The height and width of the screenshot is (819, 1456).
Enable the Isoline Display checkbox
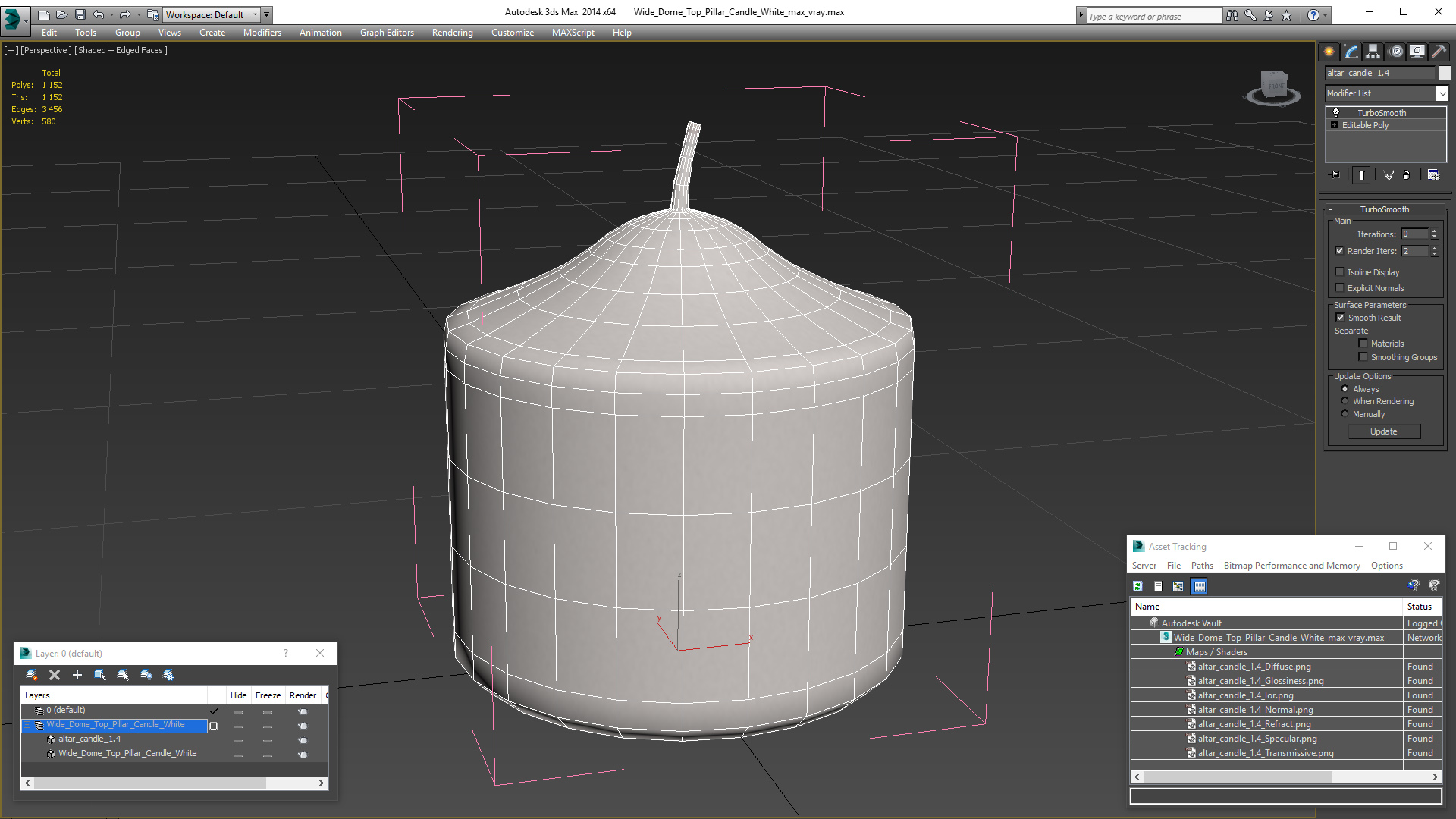click(1340, 272)
